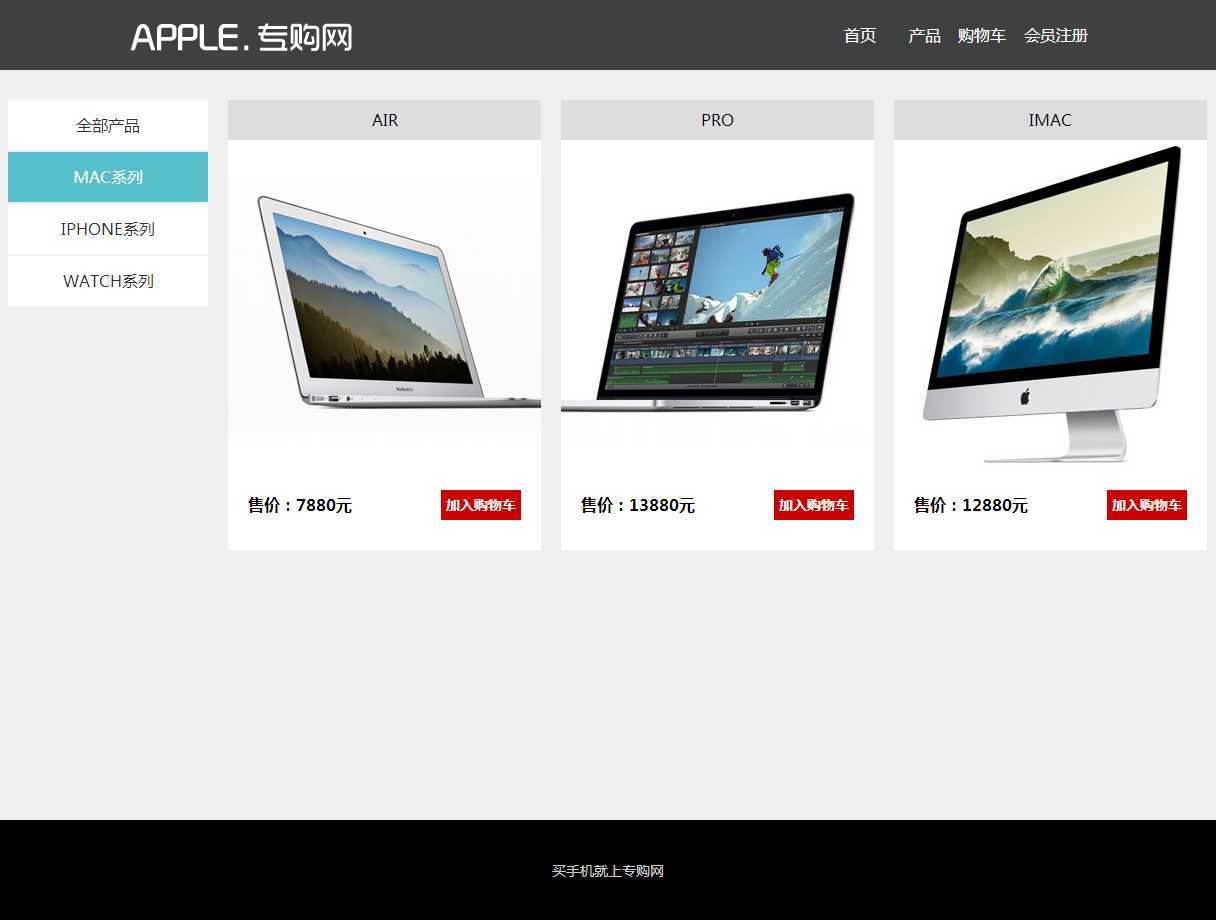This screenshot has width=1216, height=920.
Task: Open the 产品 navigation link
Action: click(x=924, y=36)
